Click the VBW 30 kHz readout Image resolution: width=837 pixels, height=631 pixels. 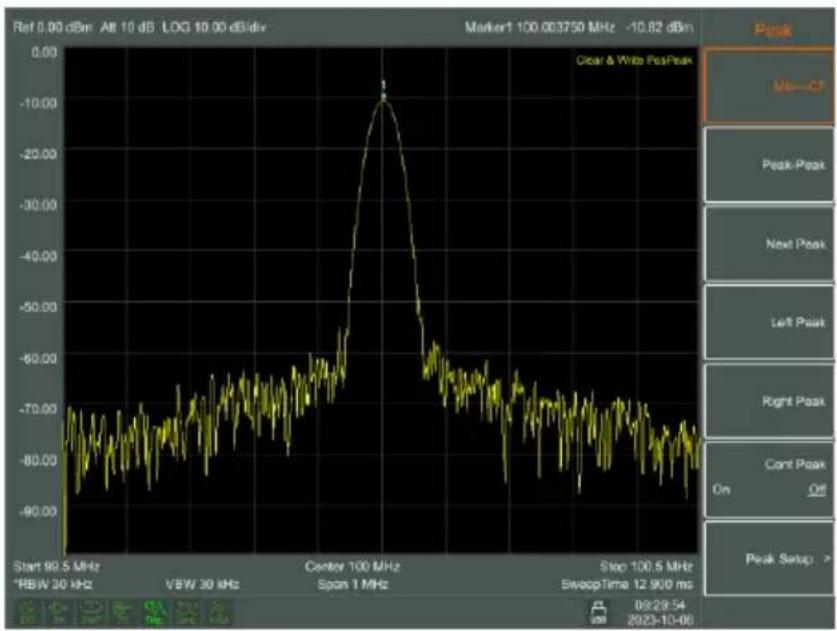(202, 584)
